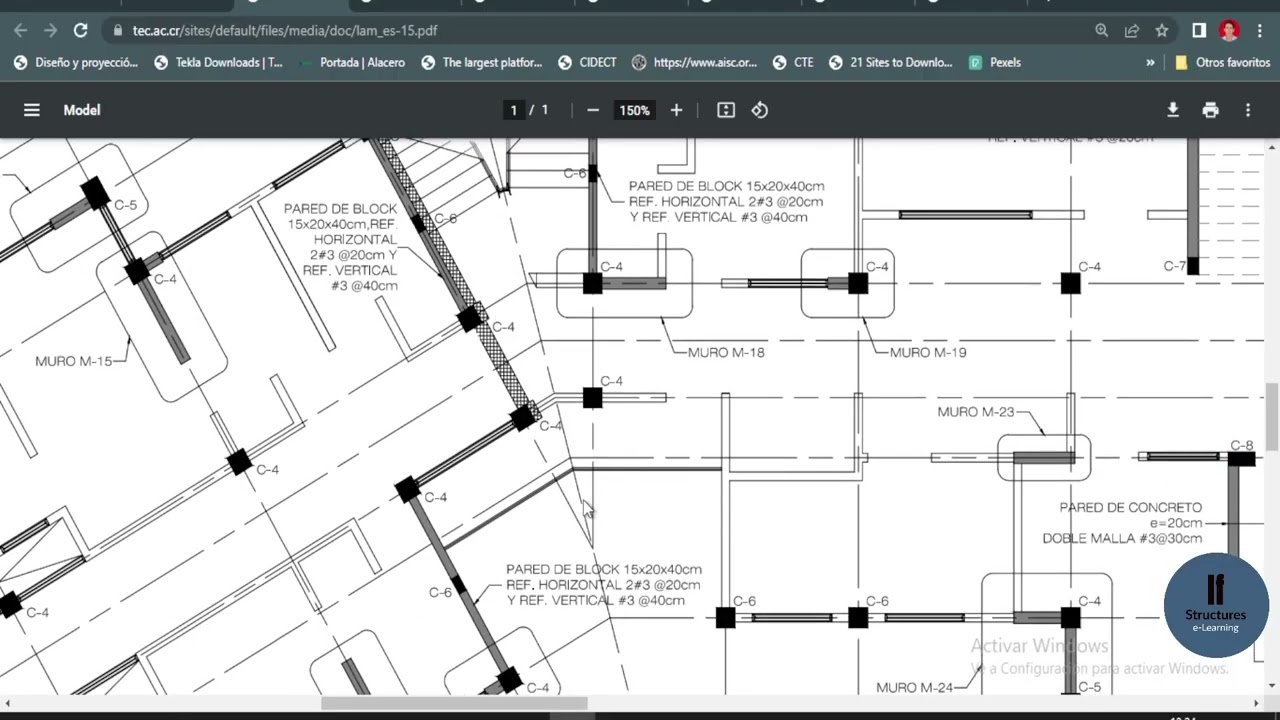The width and height of the screenshot is (1280, 720).
Task: Click the MURO M-23 label
Action: pyautogui.click(x=976, y=411)
